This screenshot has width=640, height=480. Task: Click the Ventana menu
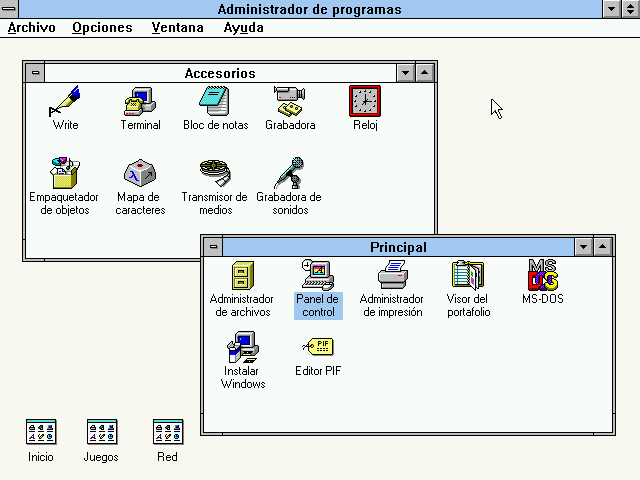(x=178, y=28)
